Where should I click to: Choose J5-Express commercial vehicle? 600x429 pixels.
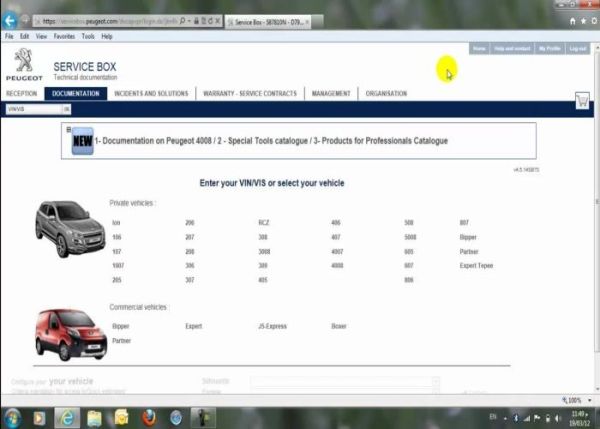272,326
